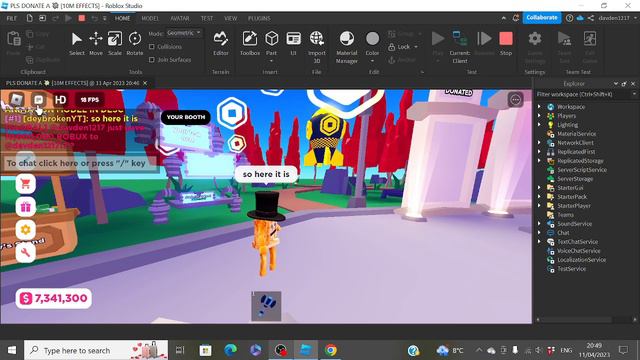The width and height of the screenshot is (640, 360).
Task: Select Teams in Explorer
Action: pos(565,215)
